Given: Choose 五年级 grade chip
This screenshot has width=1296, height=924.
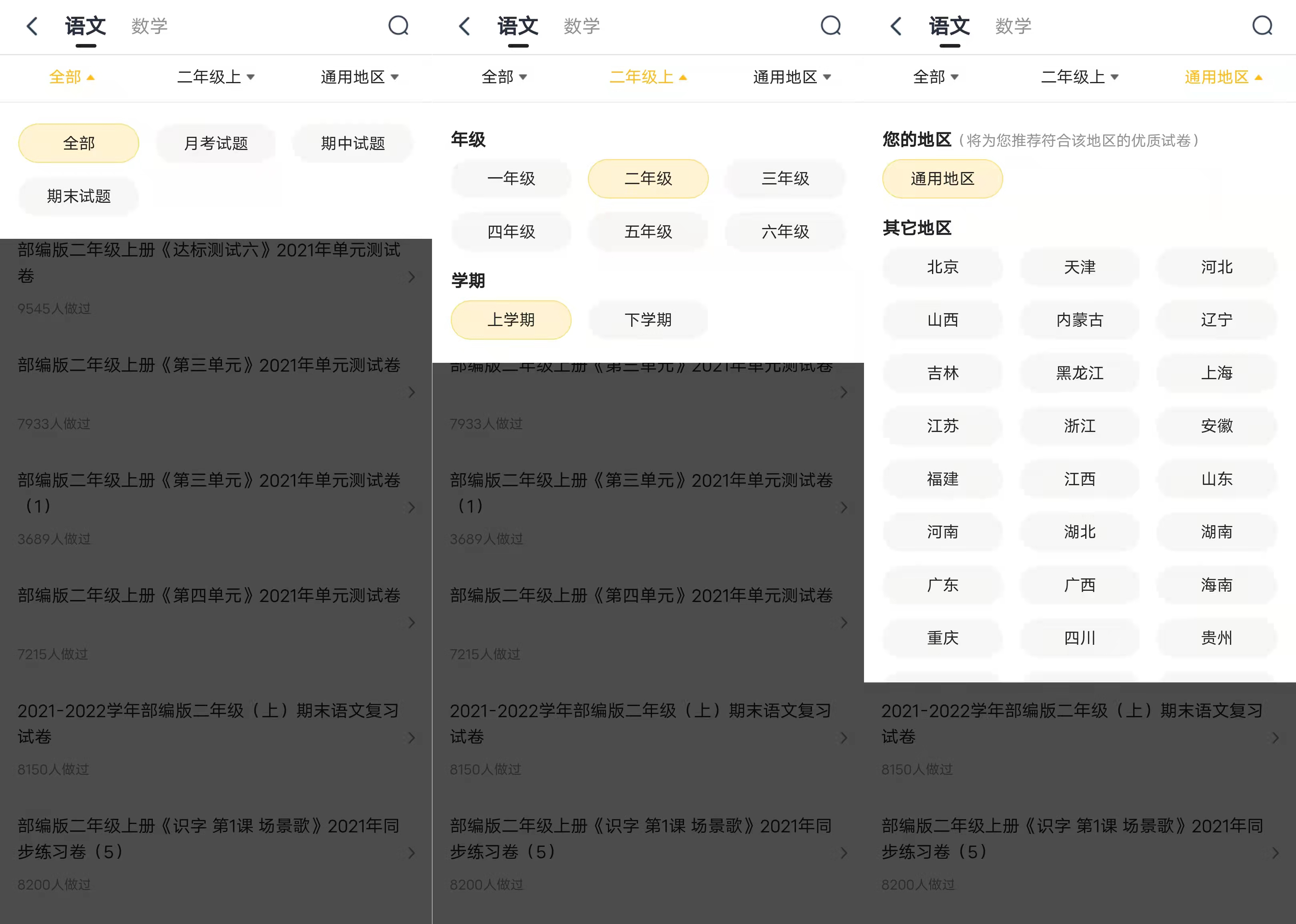Looking at the screenshot, I should tap(648, 232).
